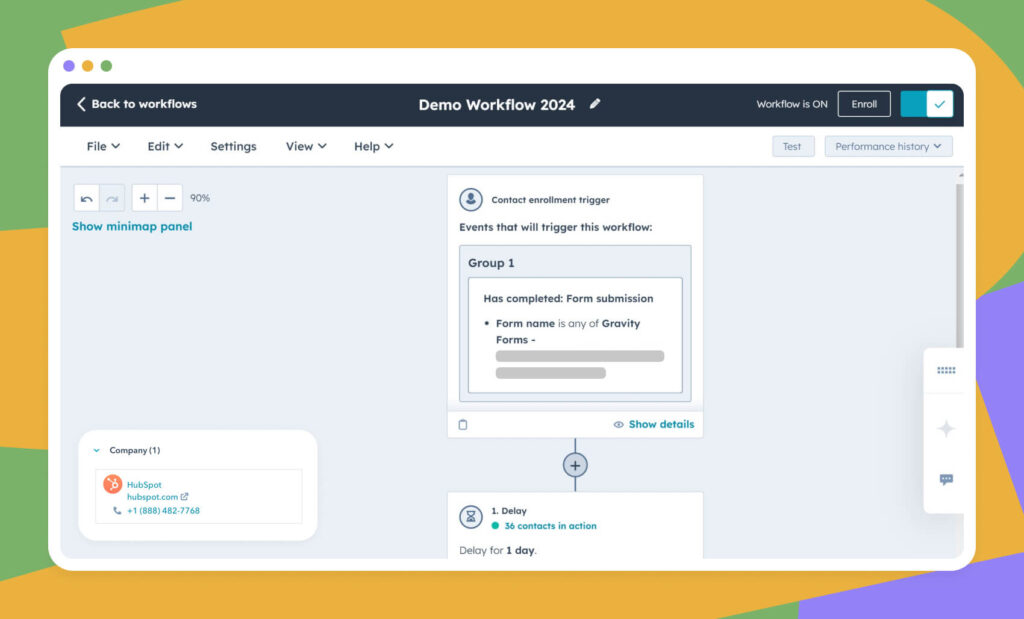Click the +1 (888) 482-7768 phone number
Screen dimensions: 1024x619
[163, 511]
